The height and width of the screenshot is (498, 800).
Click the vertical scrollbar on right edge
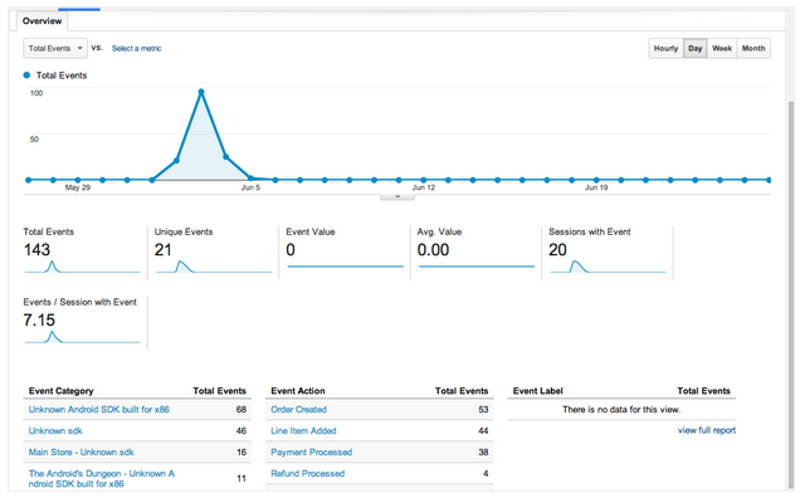tap(791, 296)
